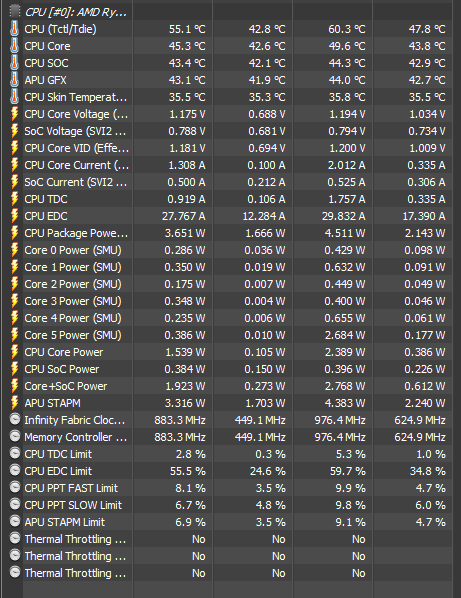461x598 pixels.
Task: Click lightning icon beside Core 5 Power (SMU)
Action: (x=14, y=335)
